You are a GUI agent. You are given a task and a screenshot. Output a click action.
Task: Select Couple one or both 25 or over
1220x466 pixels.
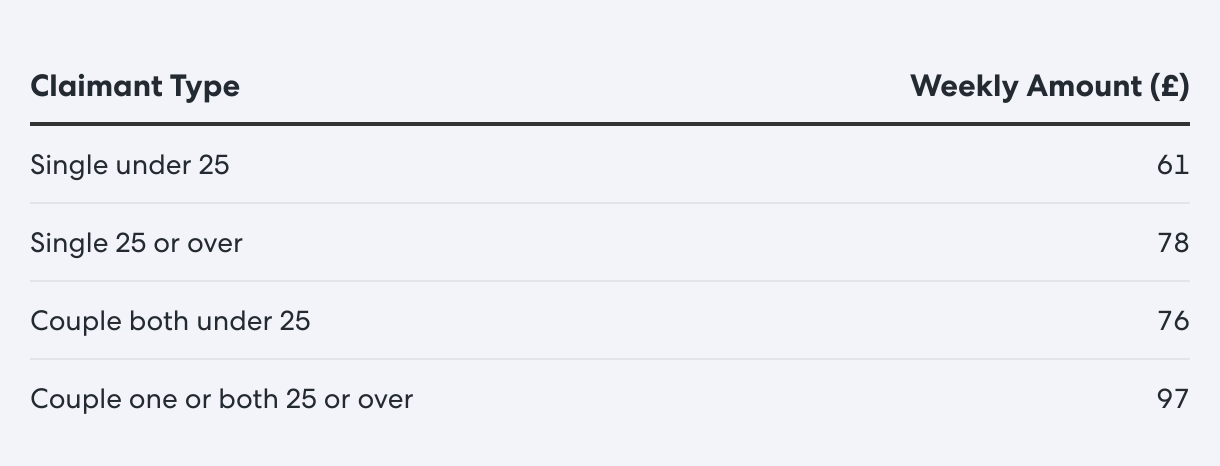point(222,398)
